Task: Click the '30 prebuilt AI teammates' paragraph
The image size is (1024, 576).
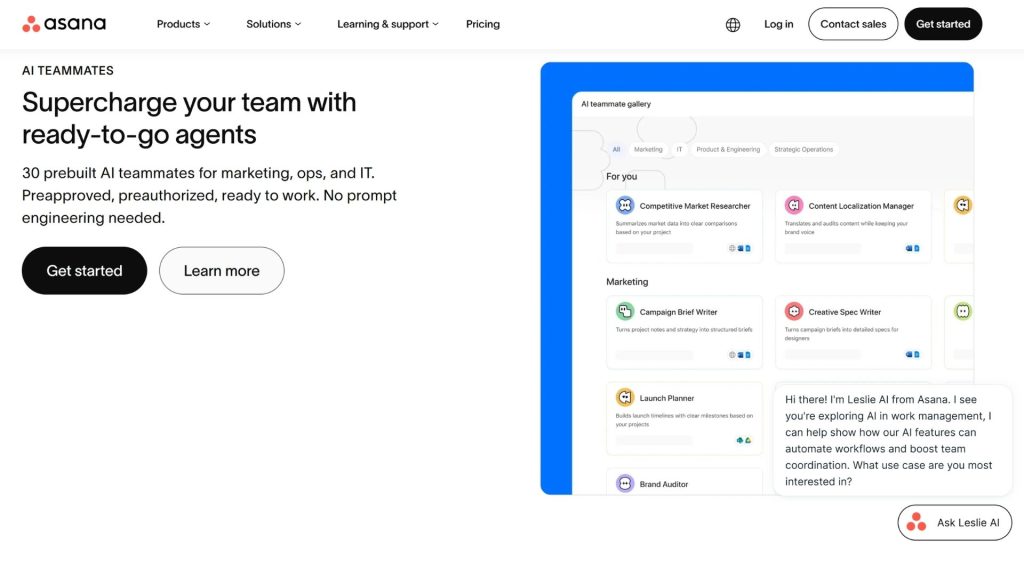Action: (209, 195)
